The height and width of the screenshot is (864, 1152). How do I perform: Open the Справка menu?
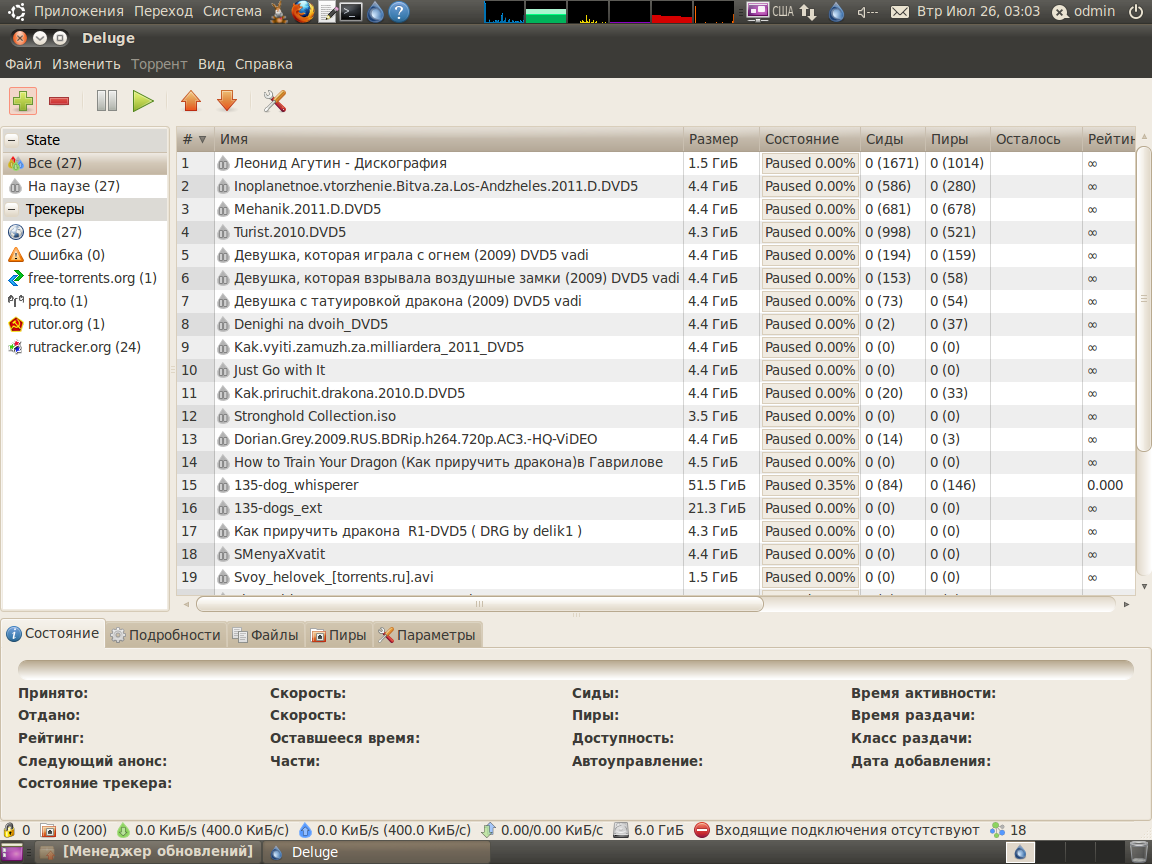(x=264, y=64)
